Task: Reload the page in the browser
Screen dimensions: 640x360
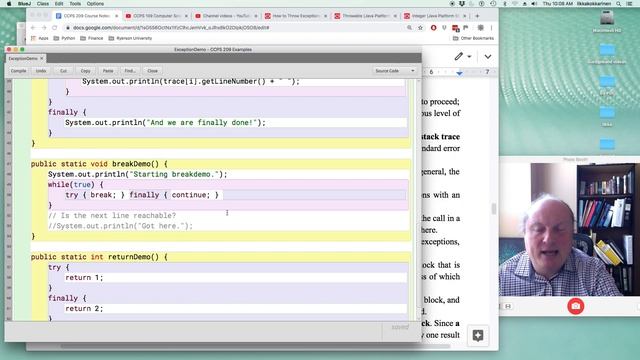Action: click(55, 28)
